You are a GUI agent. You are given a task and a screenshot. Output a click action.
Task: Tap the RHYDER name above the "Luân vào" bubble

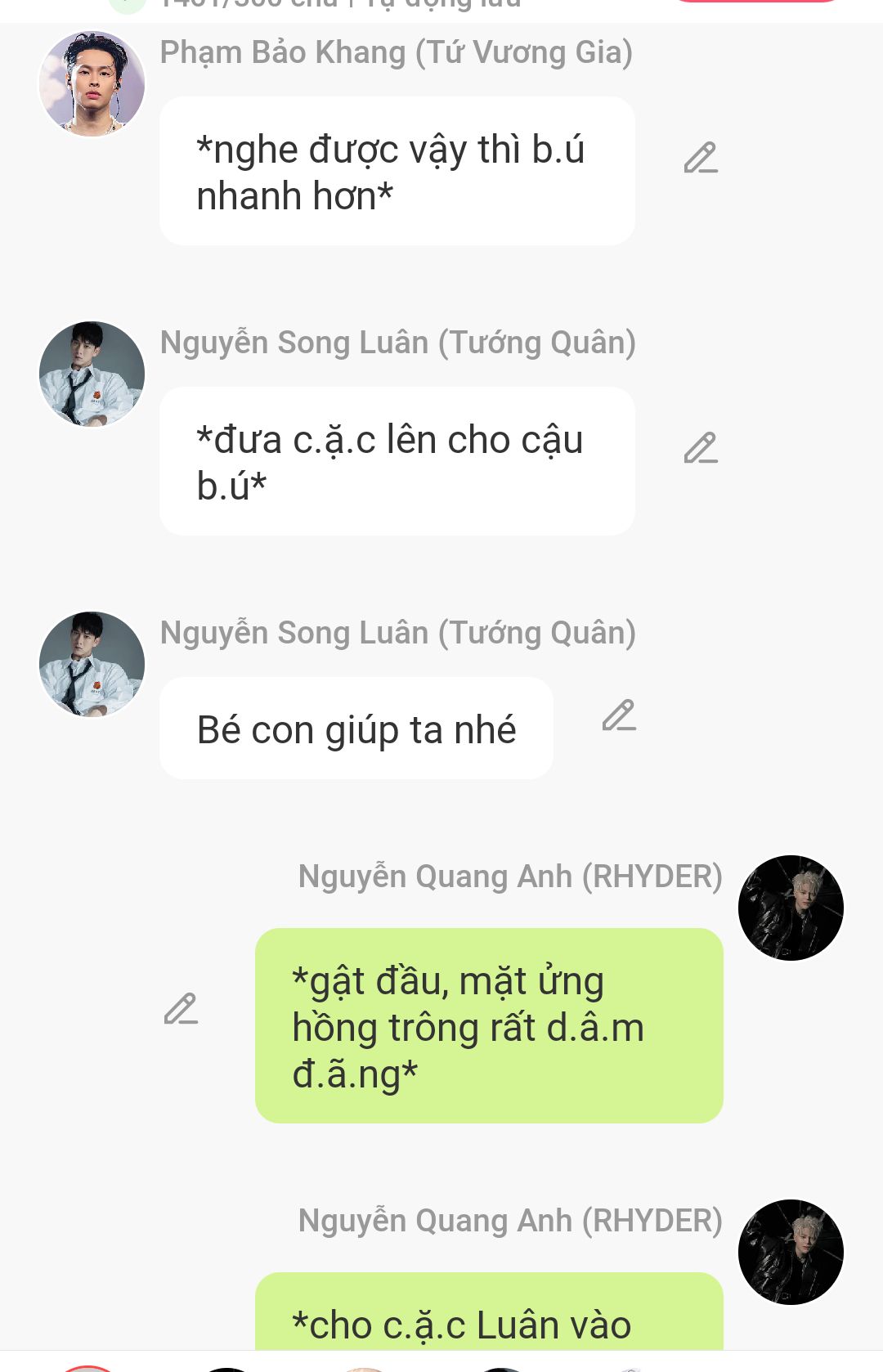[510, 1221]
